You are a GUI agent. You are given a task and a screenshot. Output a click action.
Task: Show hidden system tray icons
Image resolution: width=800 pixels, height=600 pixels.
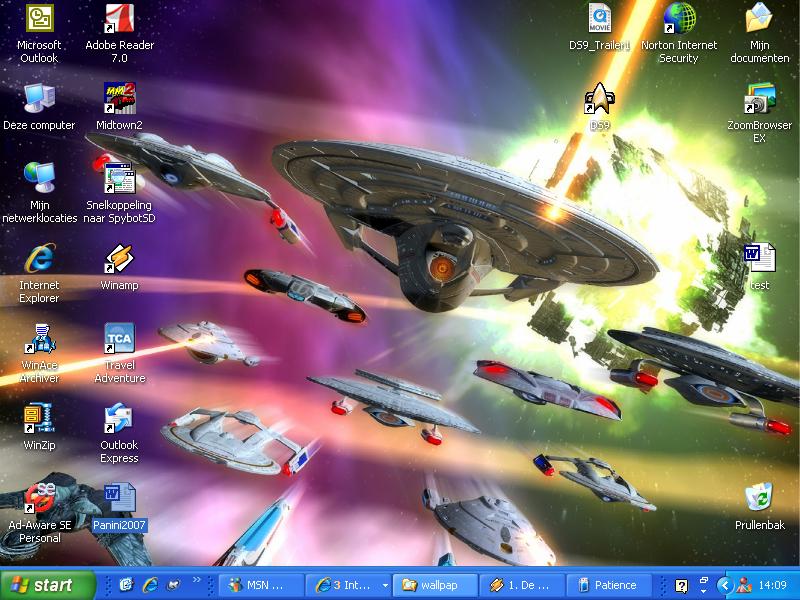[724, 585]
